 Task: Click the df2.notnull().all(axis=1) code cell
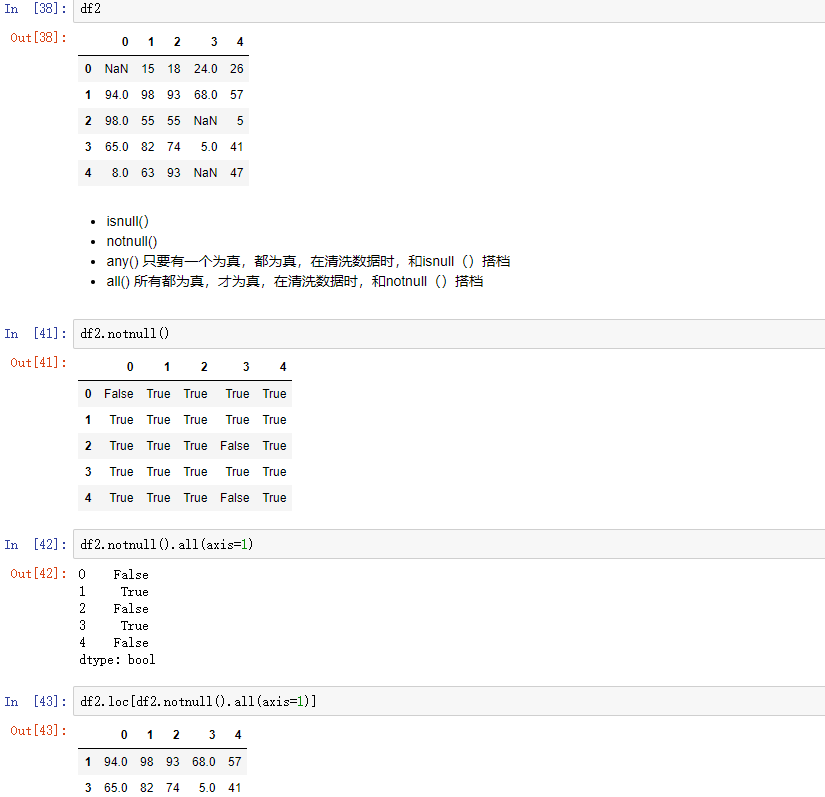tap(449, 544)
